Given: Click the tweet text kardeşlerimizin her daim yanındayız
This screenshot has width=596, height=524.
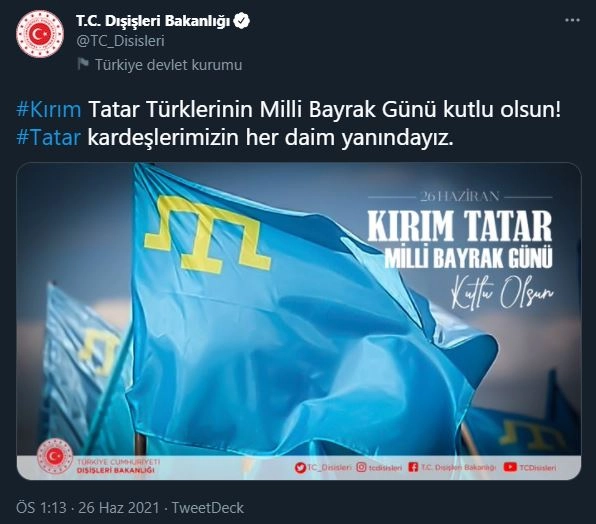Looking at the screenshot, I should (271, 138).
